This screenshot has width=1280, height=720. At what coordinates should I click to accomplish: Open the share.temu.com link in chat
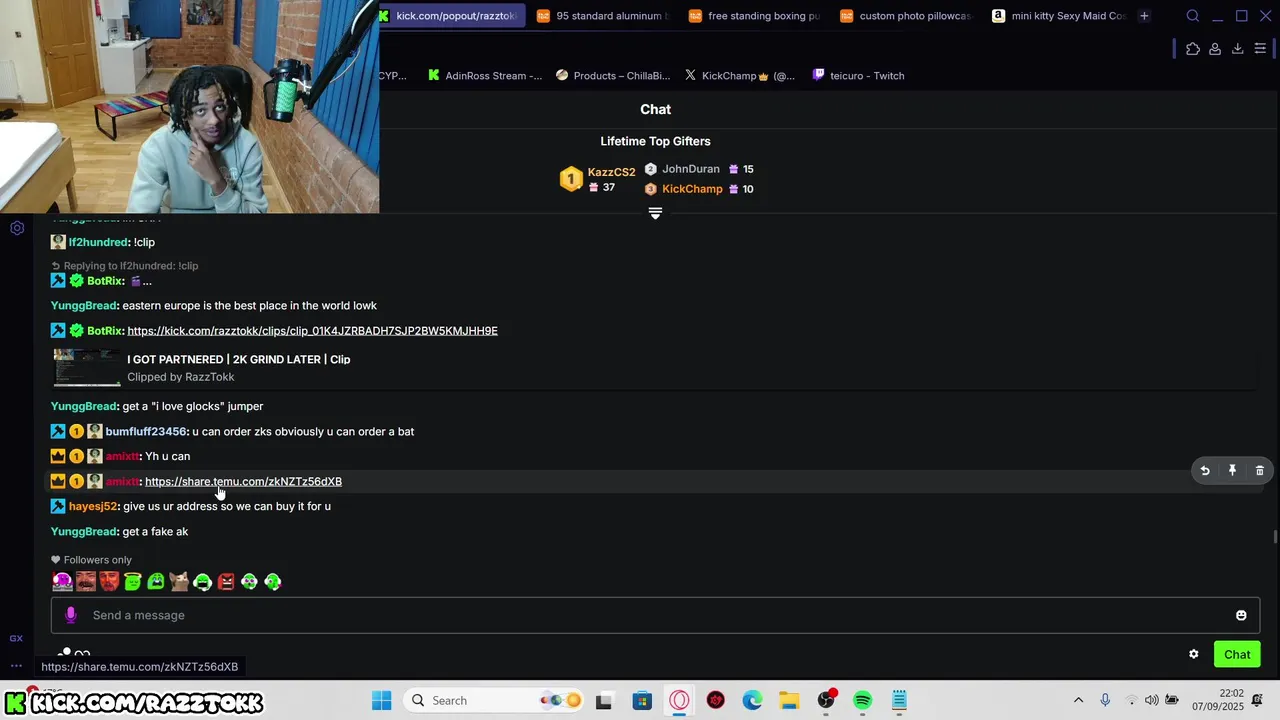coord(243,481)
